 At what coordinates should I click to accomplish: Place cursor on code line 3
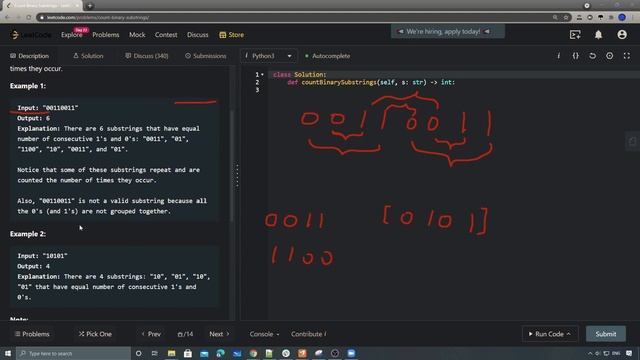[x=454, y=90]
